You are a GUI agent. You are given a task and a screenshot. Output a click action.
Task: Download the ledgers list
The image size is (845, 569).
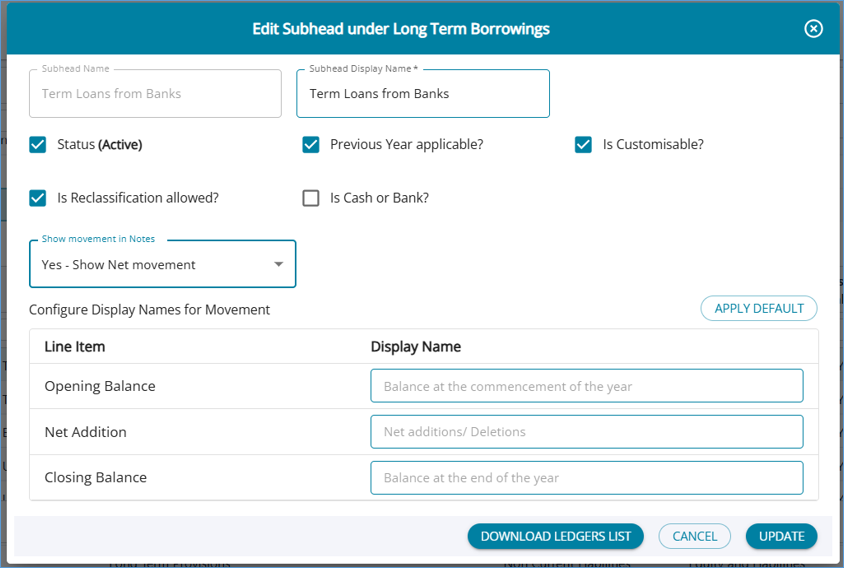555,536
